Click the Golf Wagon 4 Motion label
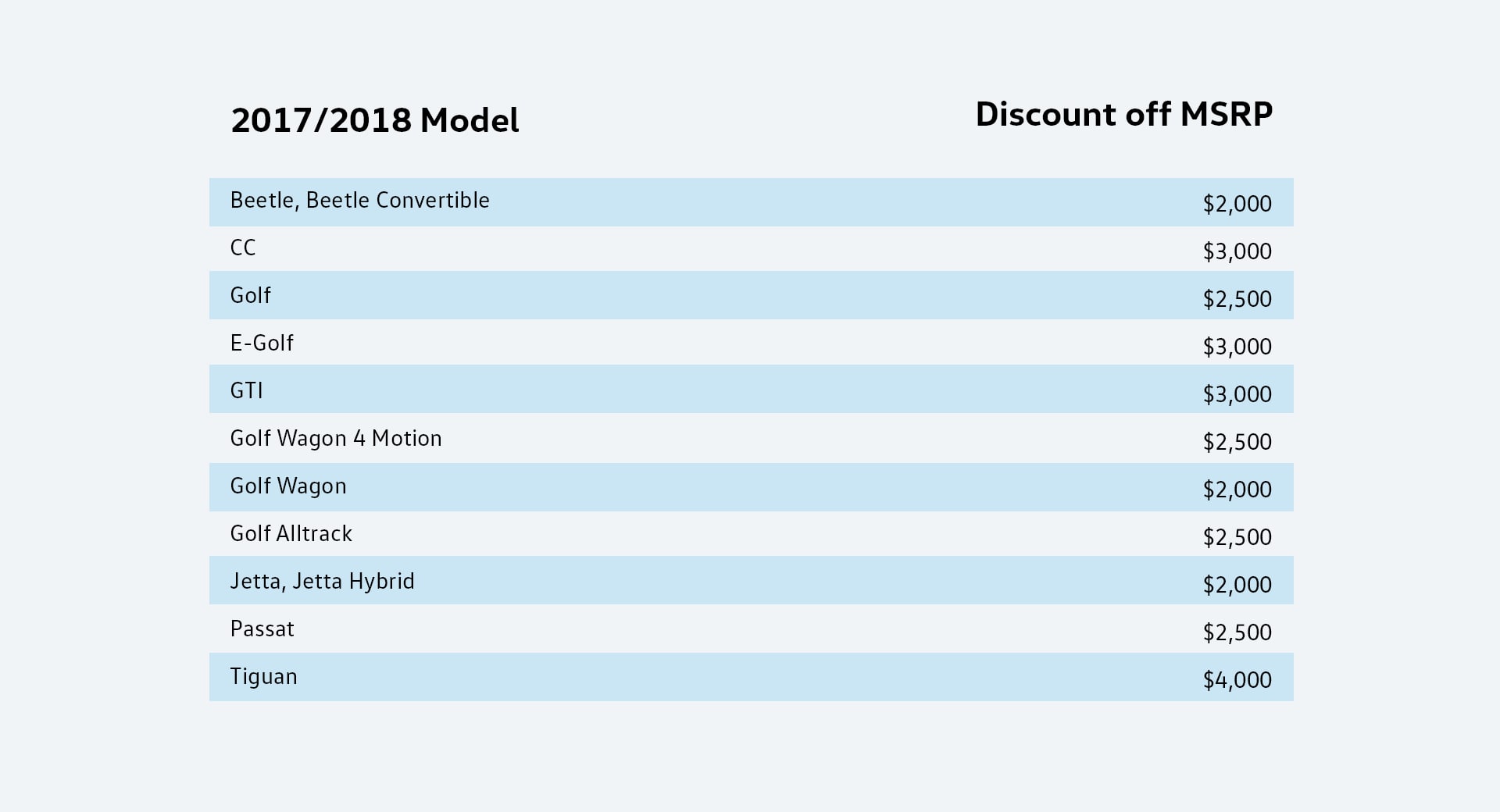This screenshot has height=812, width=1500. pos(336,439)
